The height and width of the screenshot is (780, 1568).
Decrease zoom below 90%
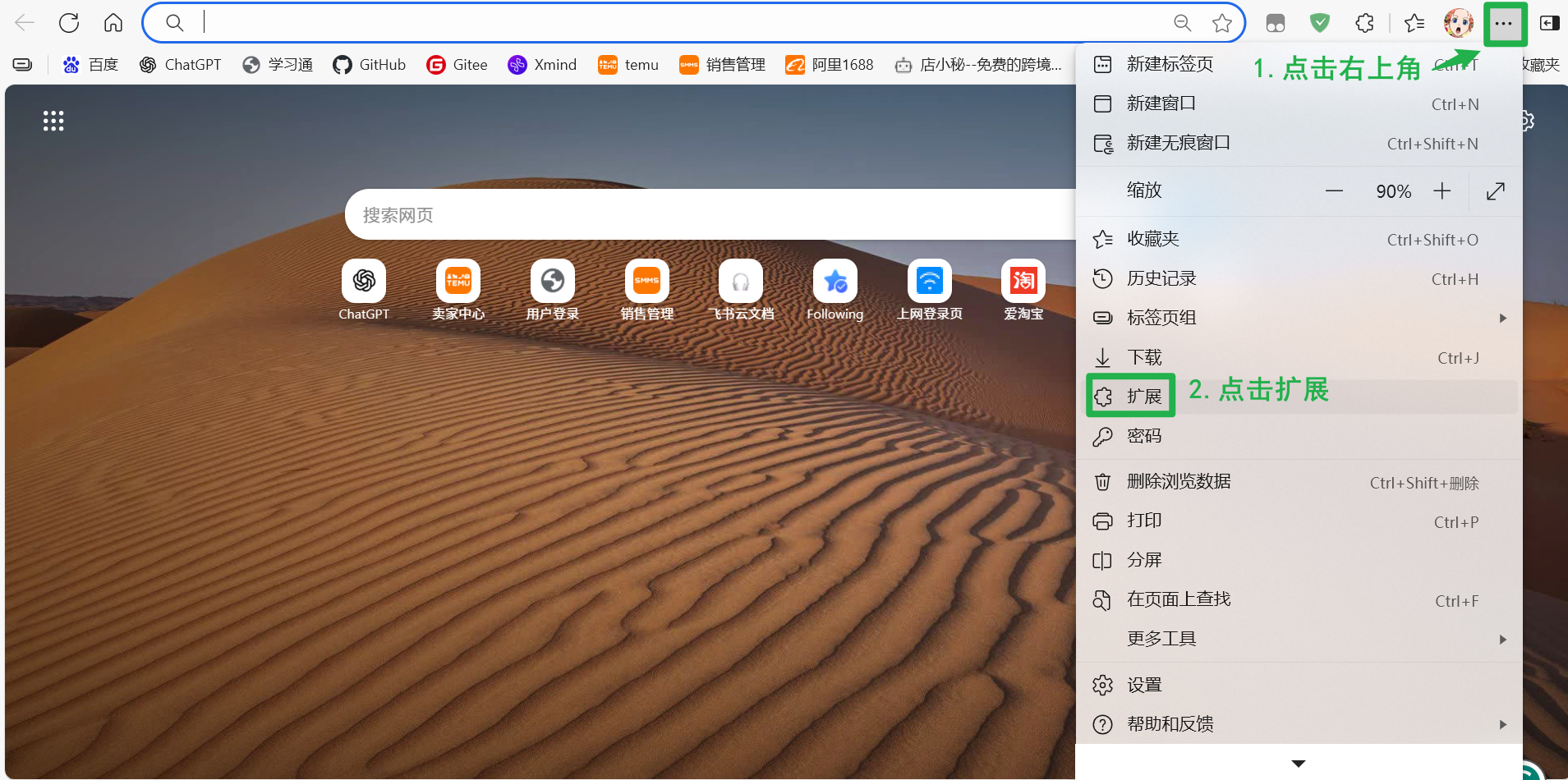pyautogui.click(x=1334, y=190)
